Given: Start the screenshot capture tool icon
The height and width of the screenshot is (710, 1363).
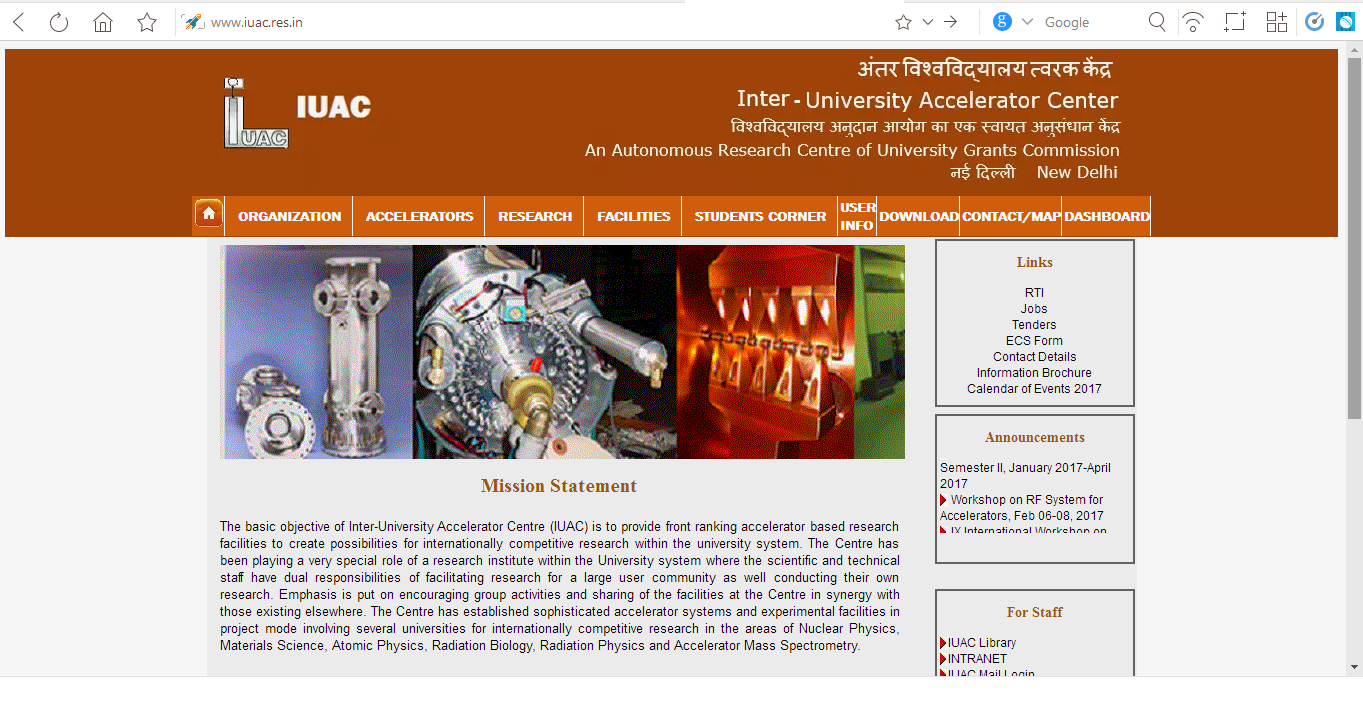Looking at the screenshot, I should coord(1235,22).
